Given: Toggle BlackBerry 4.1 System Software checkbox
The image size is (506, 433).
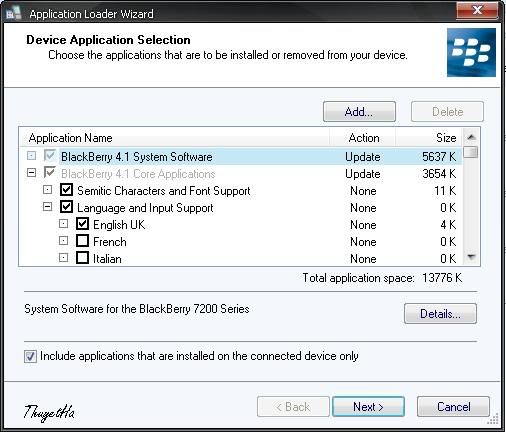Looking at the screenshot, I should [50, 155].
